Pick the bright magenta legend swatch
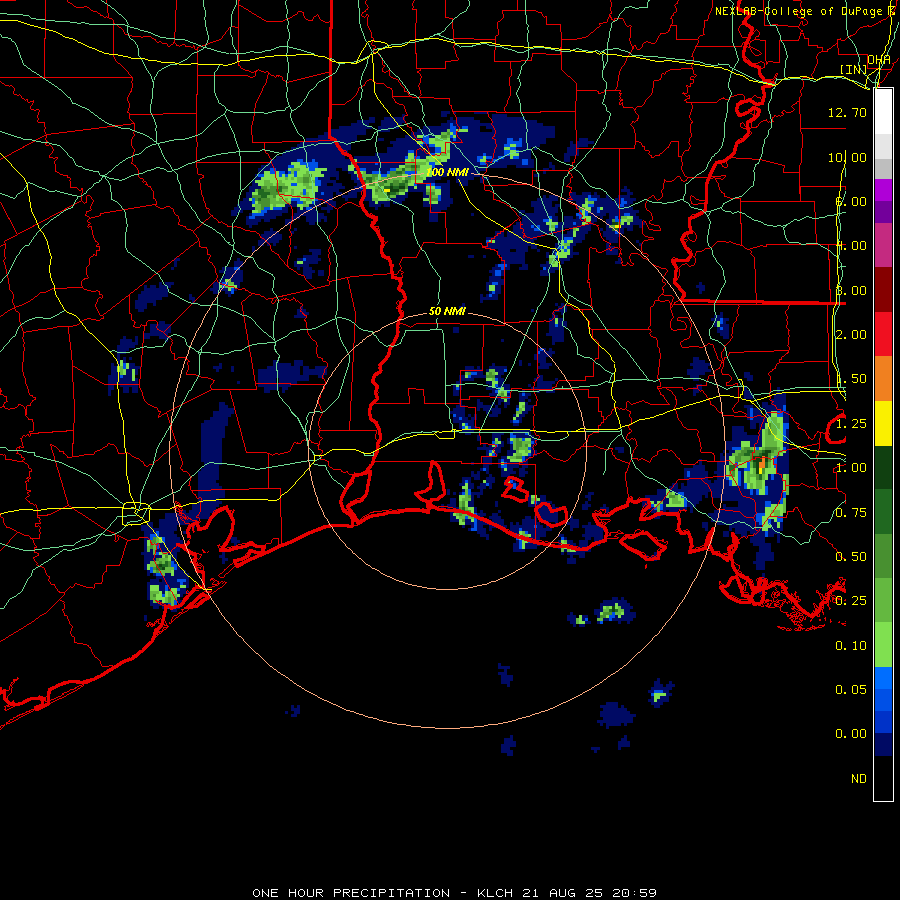 point(883,189)
